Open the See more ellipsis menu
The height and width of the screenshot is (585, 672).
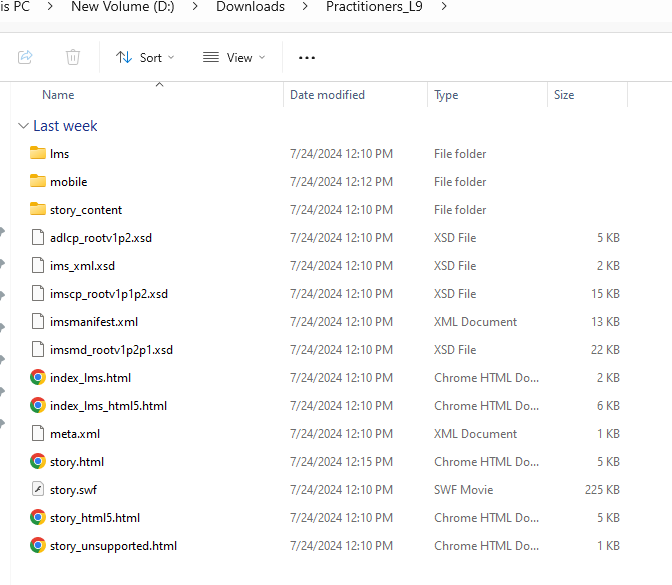tap(307, 57)
